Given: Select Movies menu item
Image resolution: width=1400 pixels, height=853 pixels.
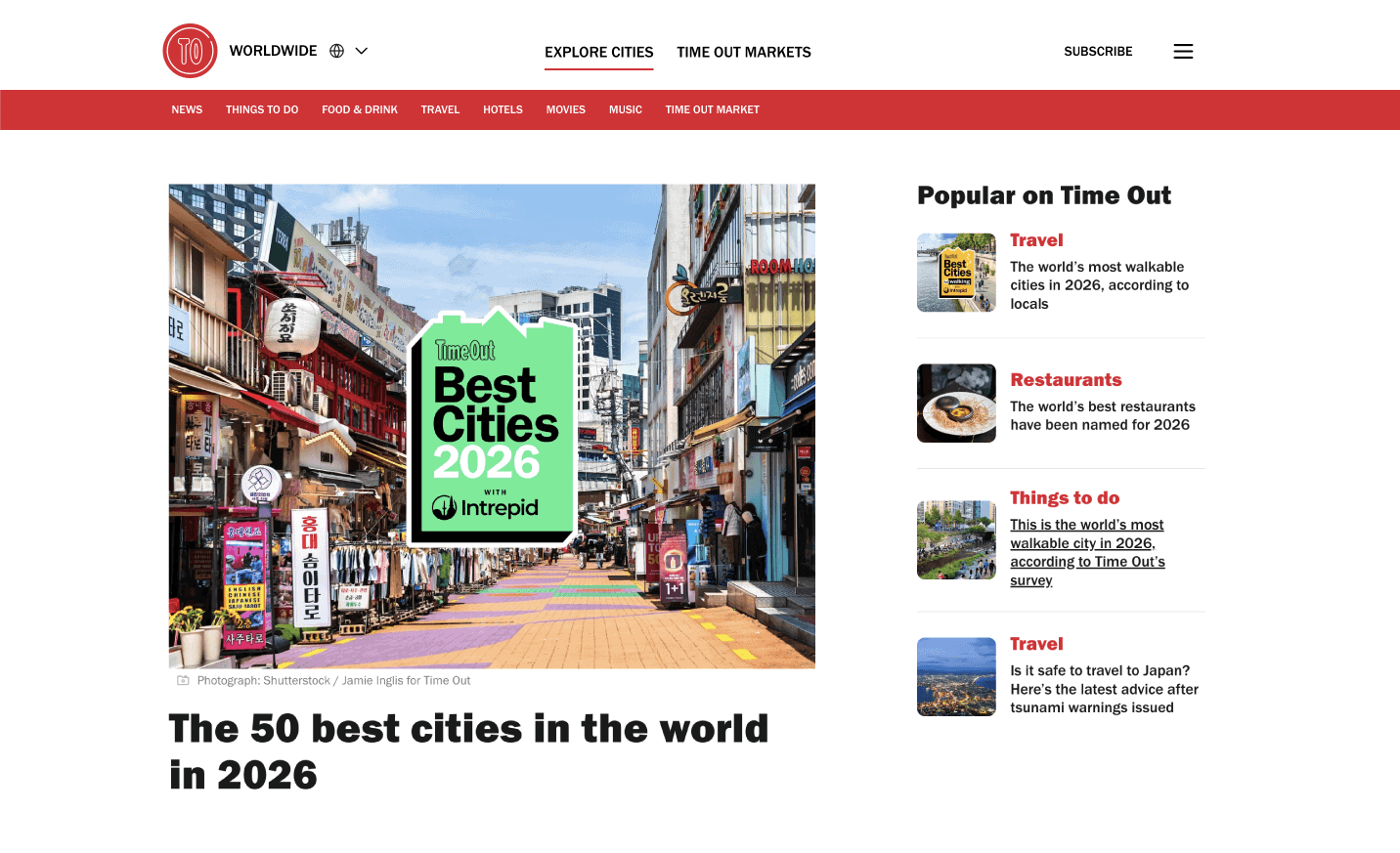Looking at the screenshot, I should point(566,109).
